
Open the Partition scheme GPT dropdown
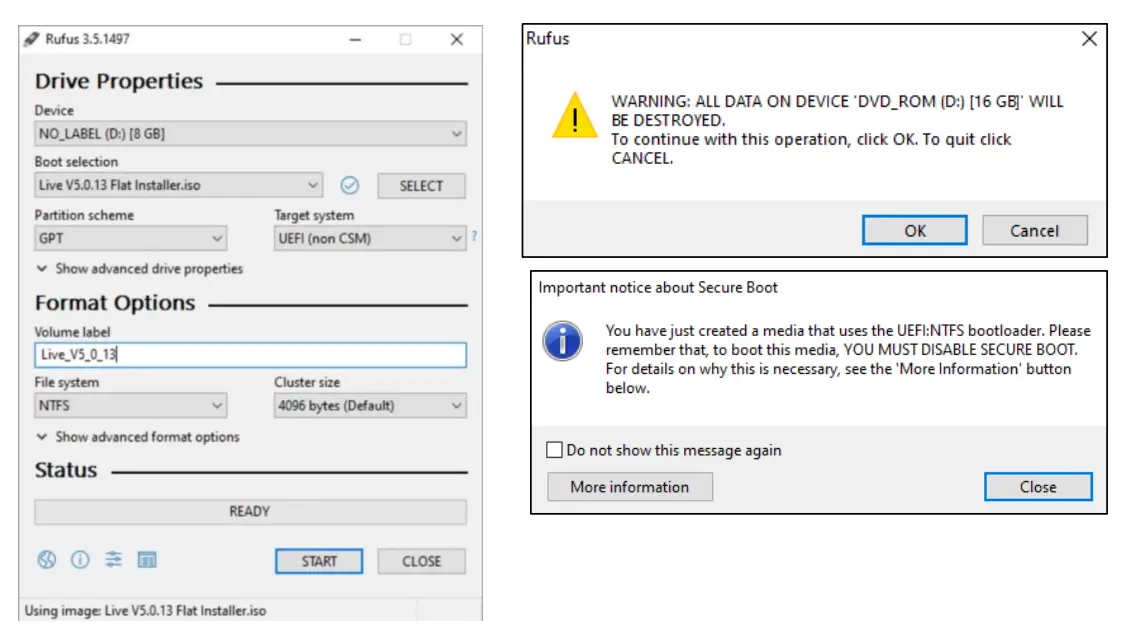pos(131,238)
